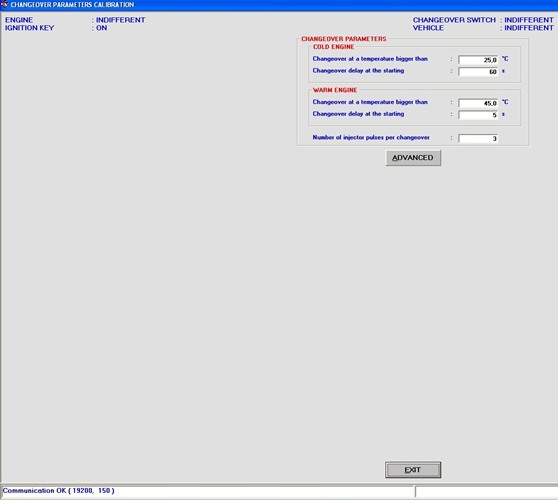Screen dimensions: 558x500
Task: Click the WARM ENGINE group label
Action: pyautogui.click(x=335, y=90)
